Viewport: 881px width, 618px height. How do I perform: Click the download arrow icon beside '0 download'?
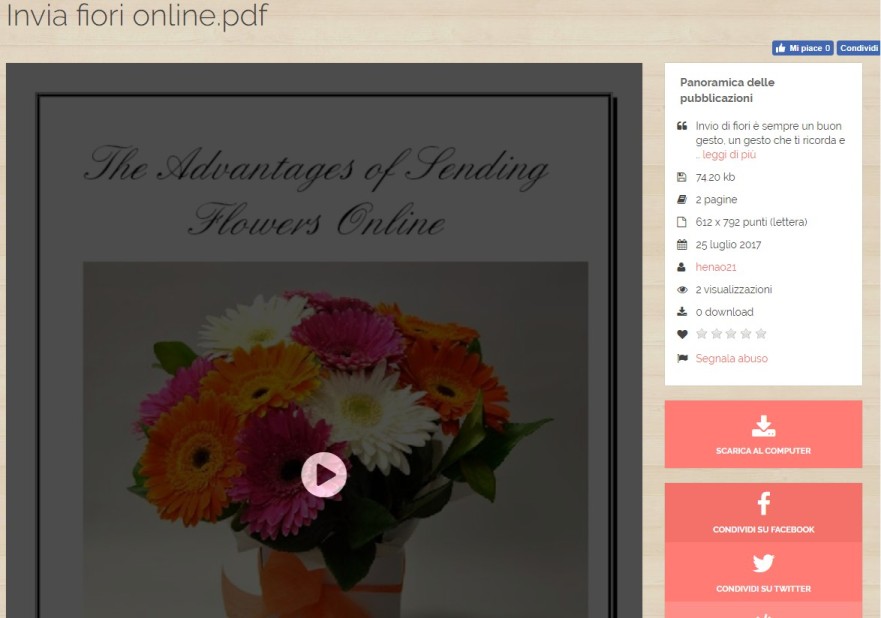tap(682, 311)
